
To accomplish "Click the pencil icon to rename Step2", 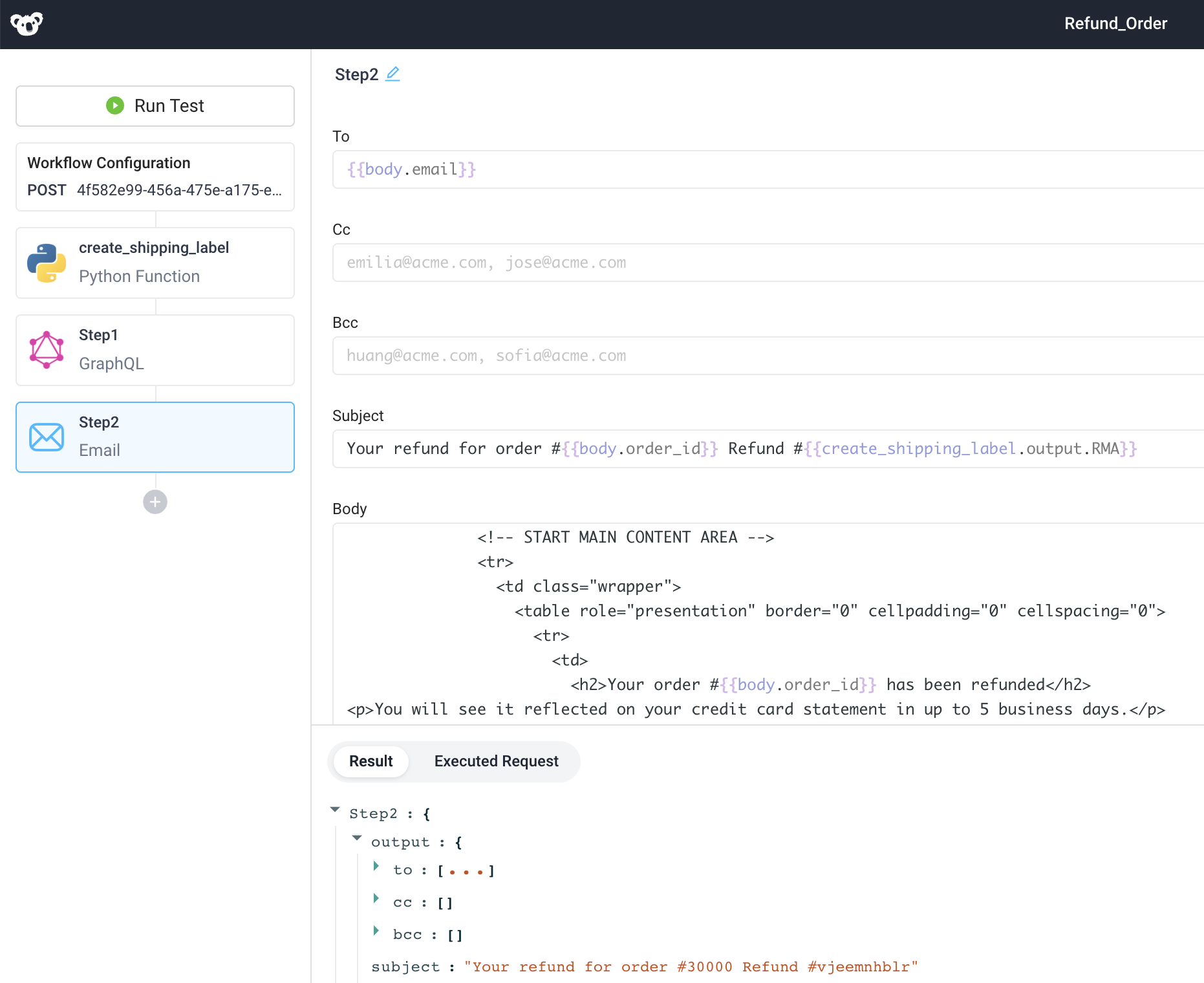I will click(x=393, y=74).
